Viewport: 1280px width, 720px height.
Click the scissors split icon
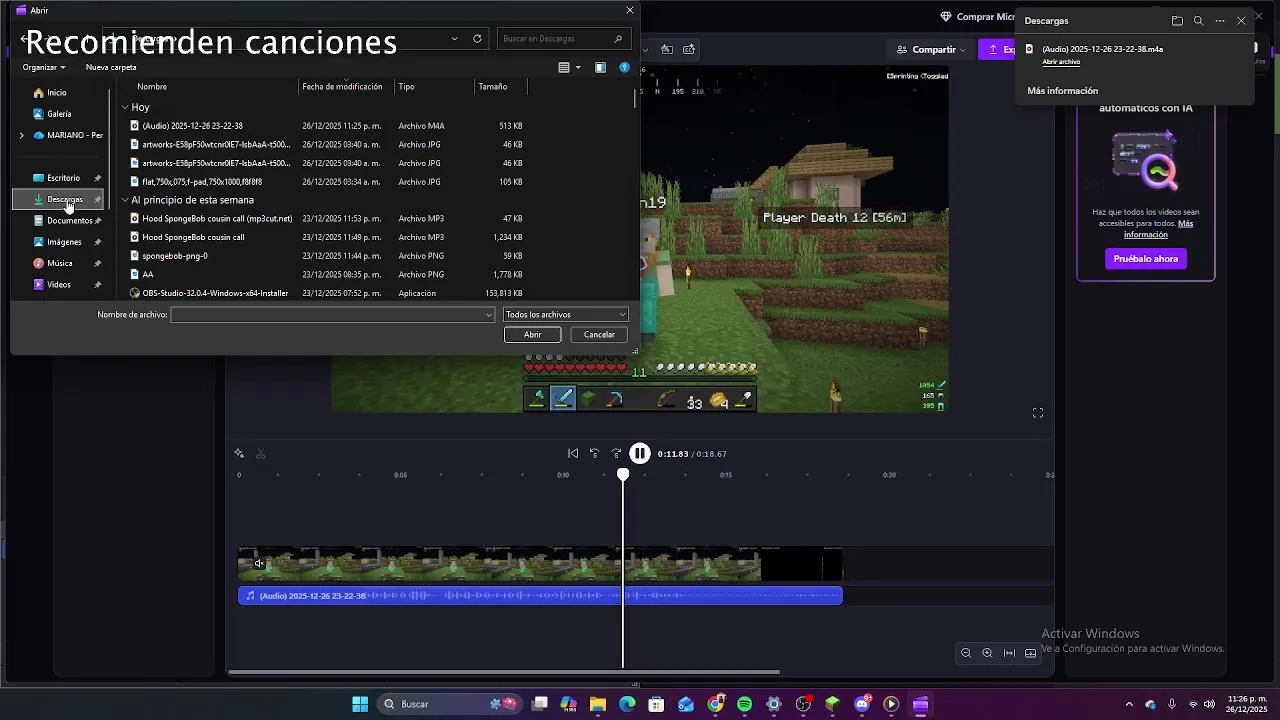(x=261, y=454)
